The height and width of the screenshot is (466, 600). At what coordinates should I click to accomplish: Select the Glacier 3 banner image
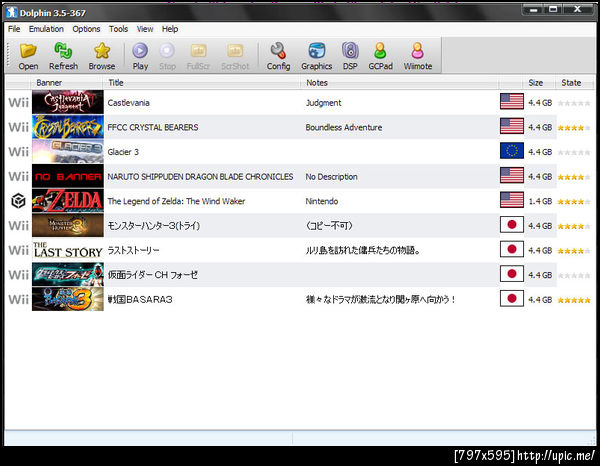(x=68, y=151)
